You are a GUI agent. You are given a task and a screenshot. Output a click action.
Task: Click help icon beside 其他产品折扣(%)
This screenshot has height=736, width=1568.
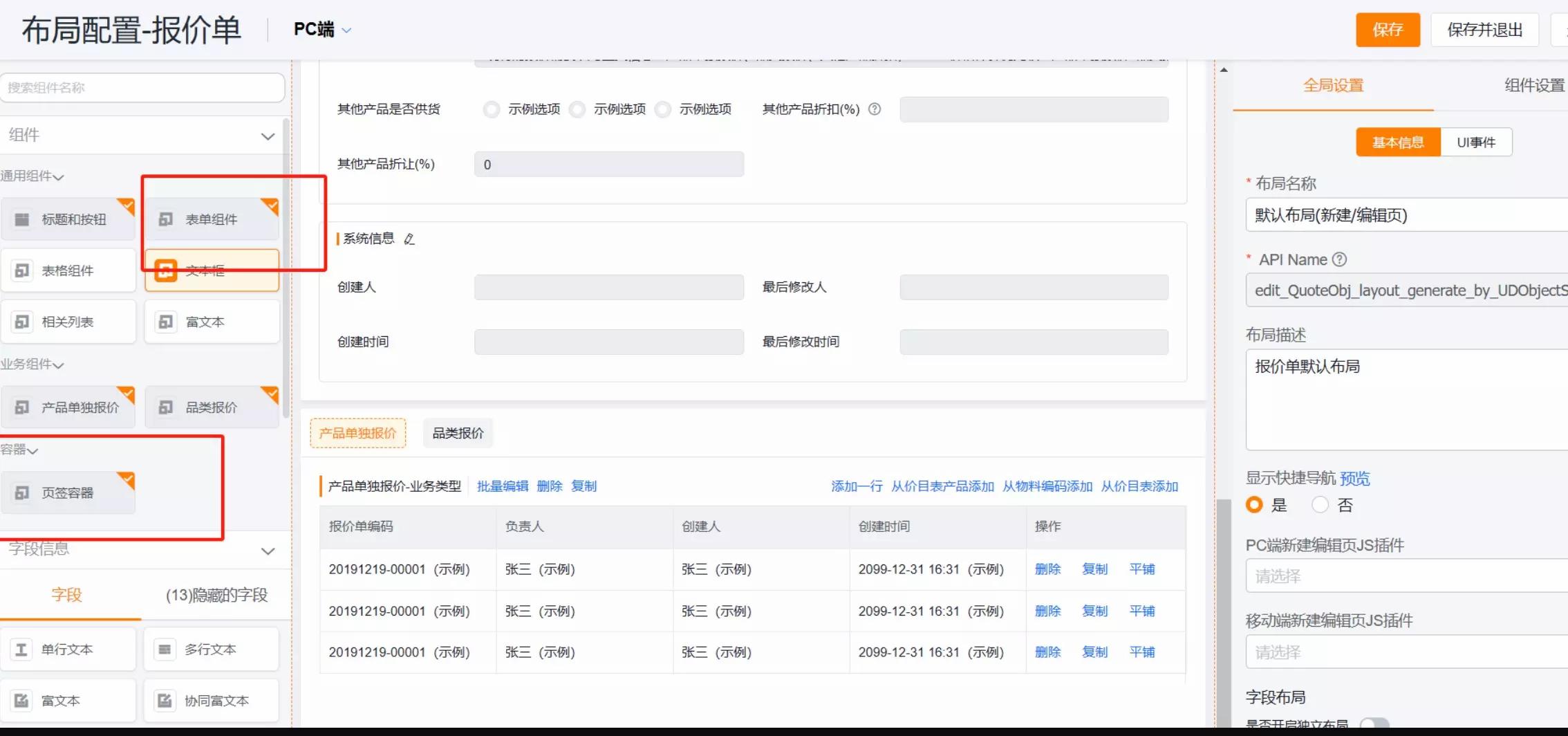(875, 109)
